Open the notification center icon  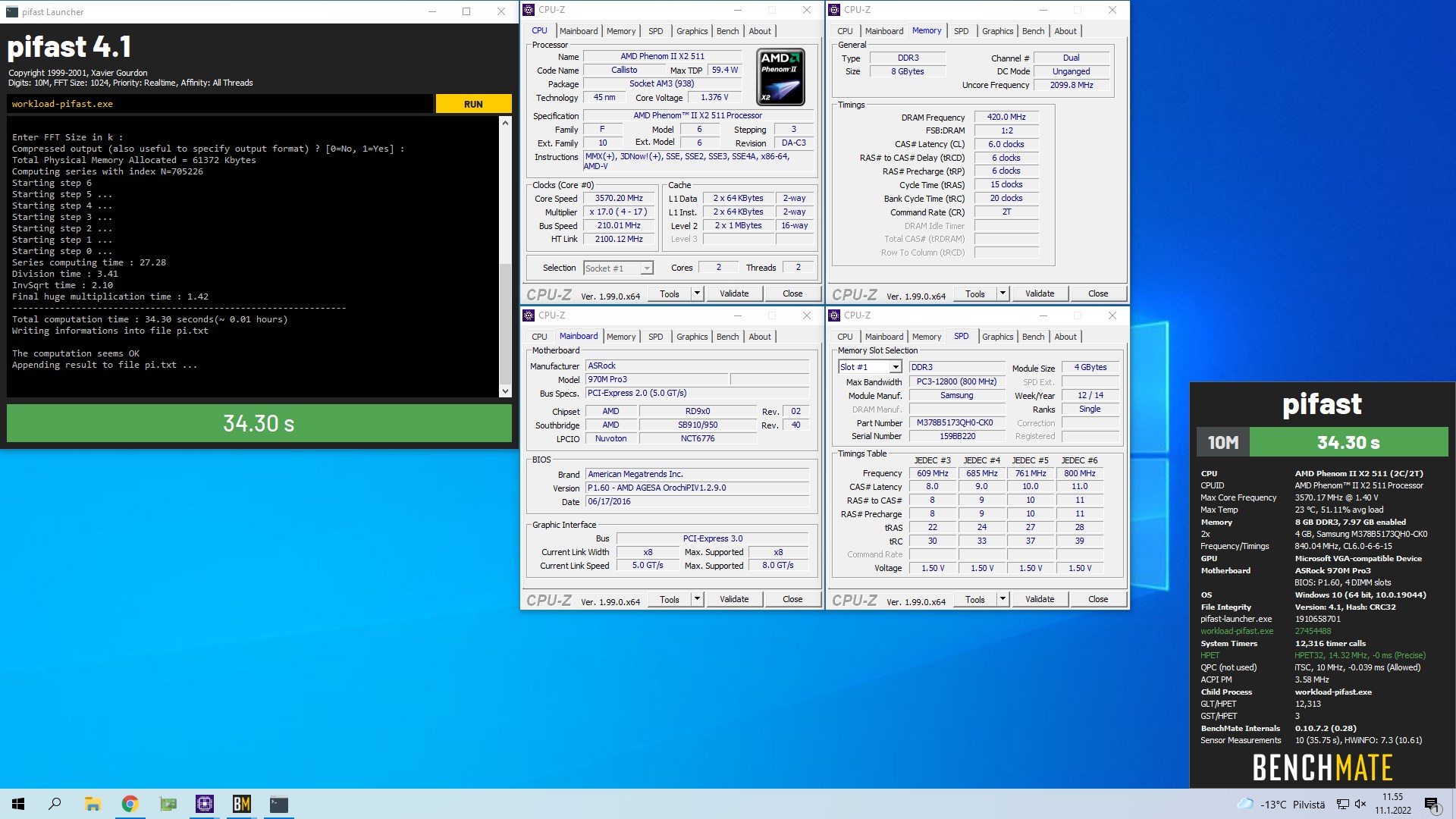point(1432,804)
